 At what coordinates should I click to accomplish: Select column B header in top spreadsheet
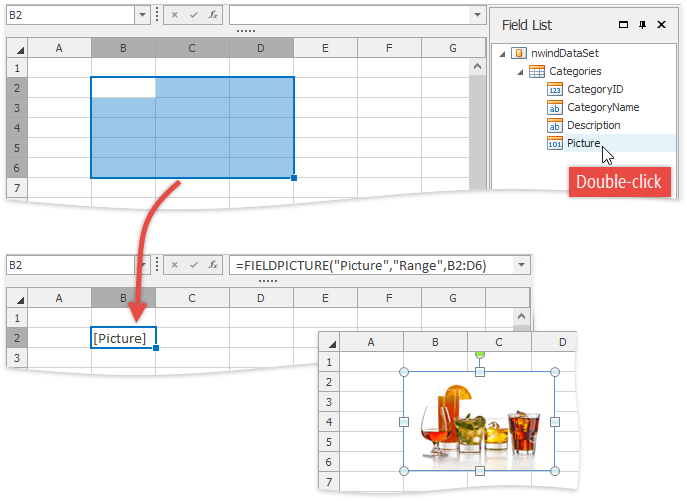point(123,48)
